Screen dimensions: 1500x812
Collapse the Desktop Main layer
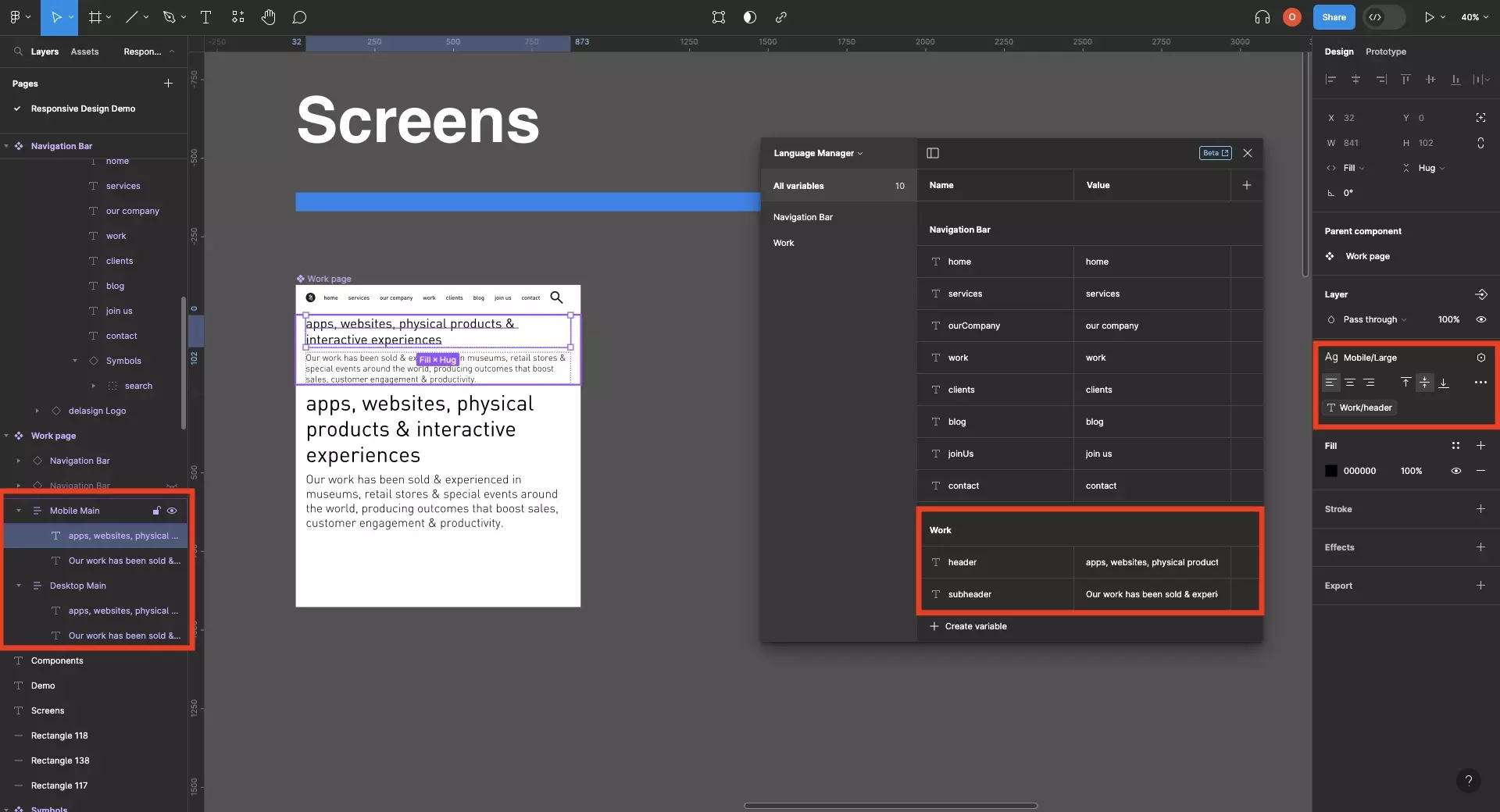tap(19, 586)
